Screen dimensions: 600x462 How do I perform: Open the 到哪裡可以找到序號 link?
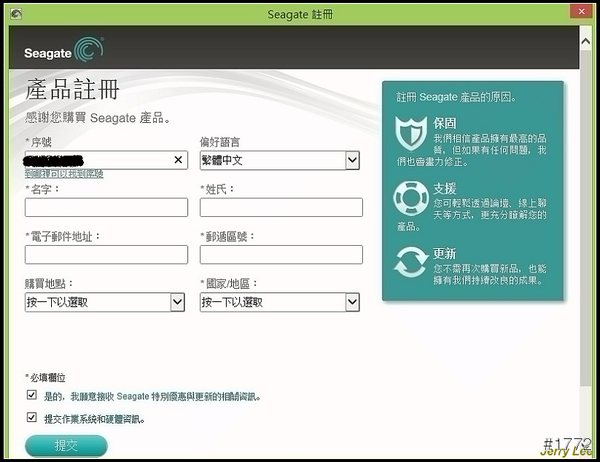pos(64,174)
